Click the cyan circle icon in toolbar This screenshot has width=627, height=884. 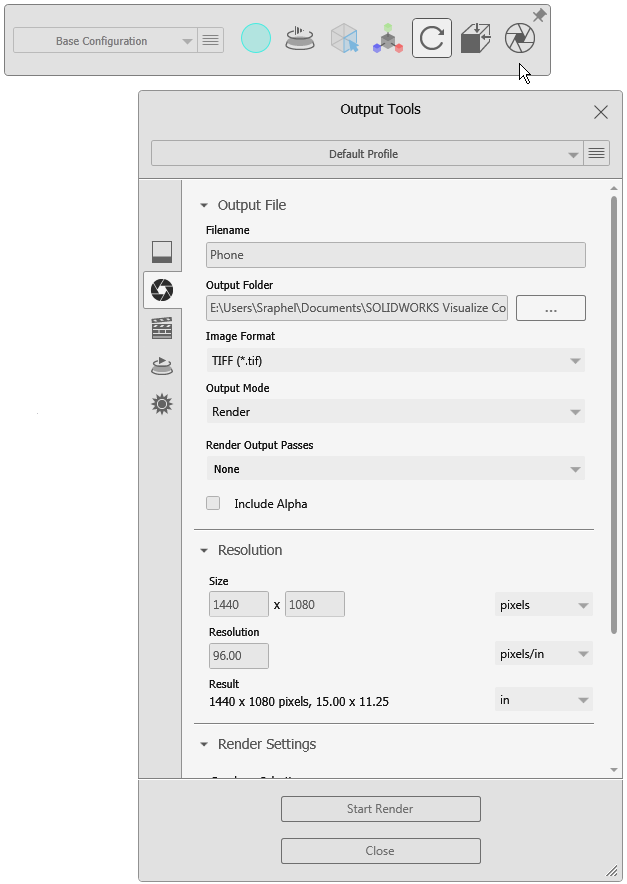click(257, 39)
